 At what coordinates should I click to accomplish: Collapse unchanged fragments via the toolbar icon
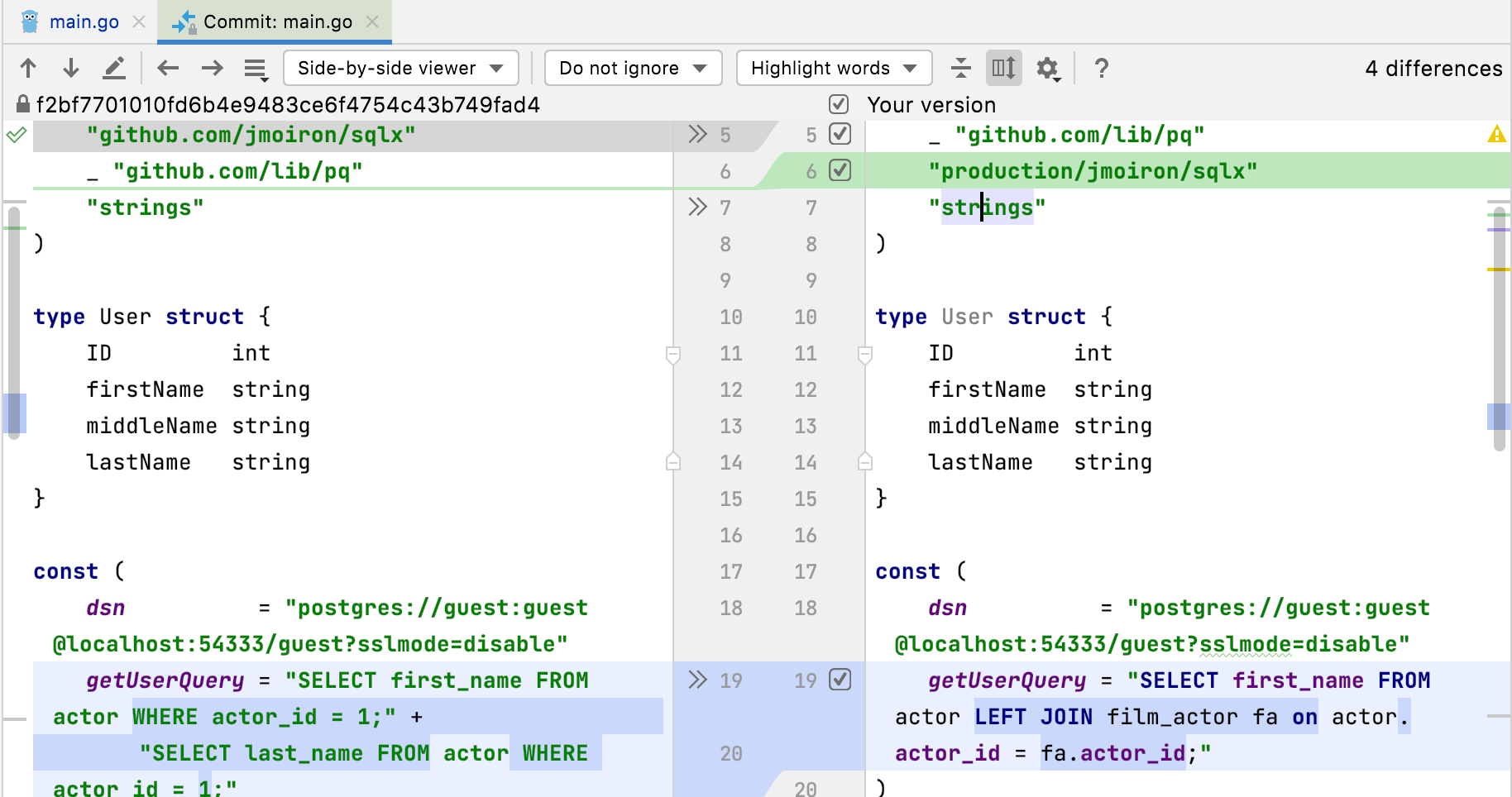pyautogui.click(x=960, y=68)
